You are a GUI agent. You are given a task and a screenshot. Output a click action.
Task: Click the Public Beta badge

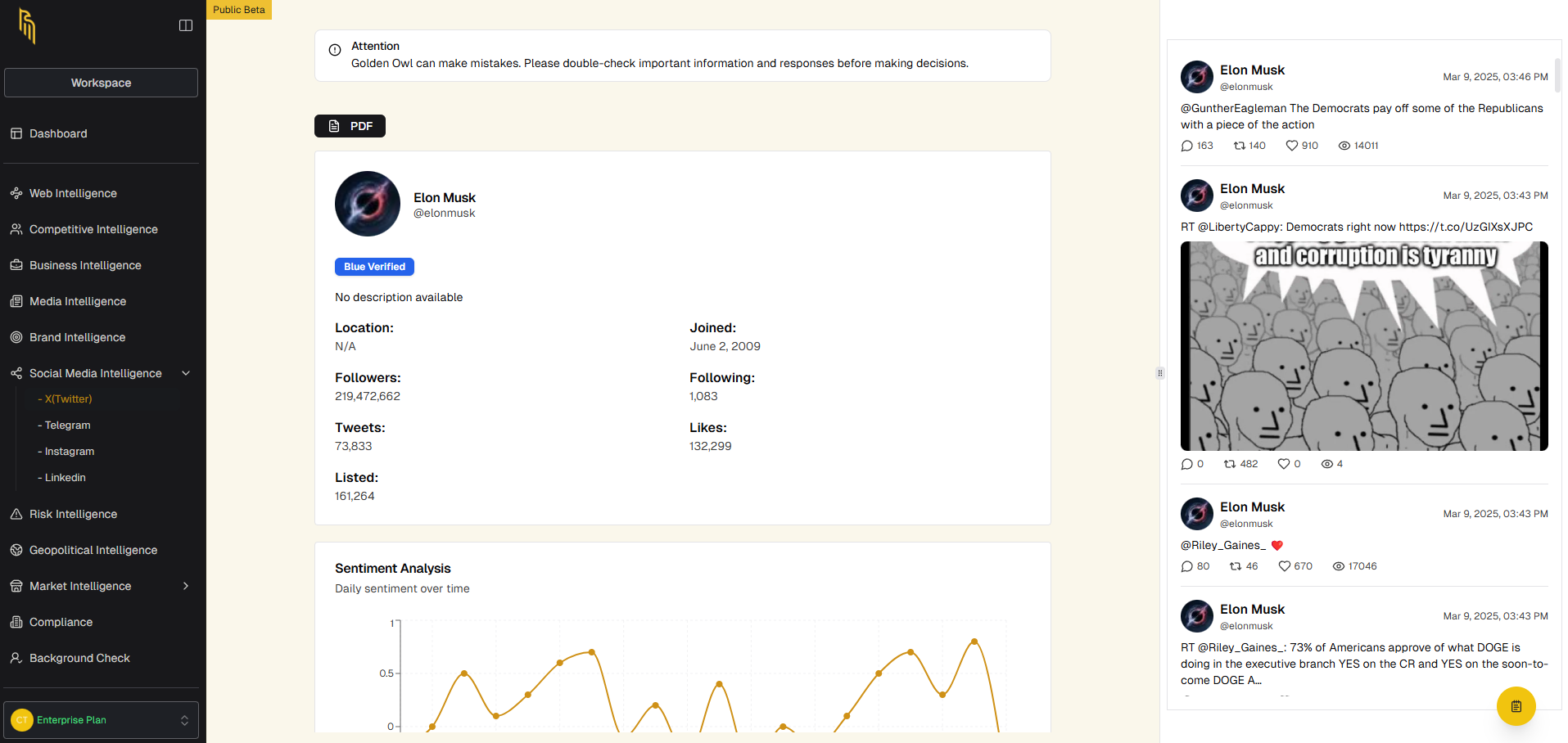click(x=239, y=10)
